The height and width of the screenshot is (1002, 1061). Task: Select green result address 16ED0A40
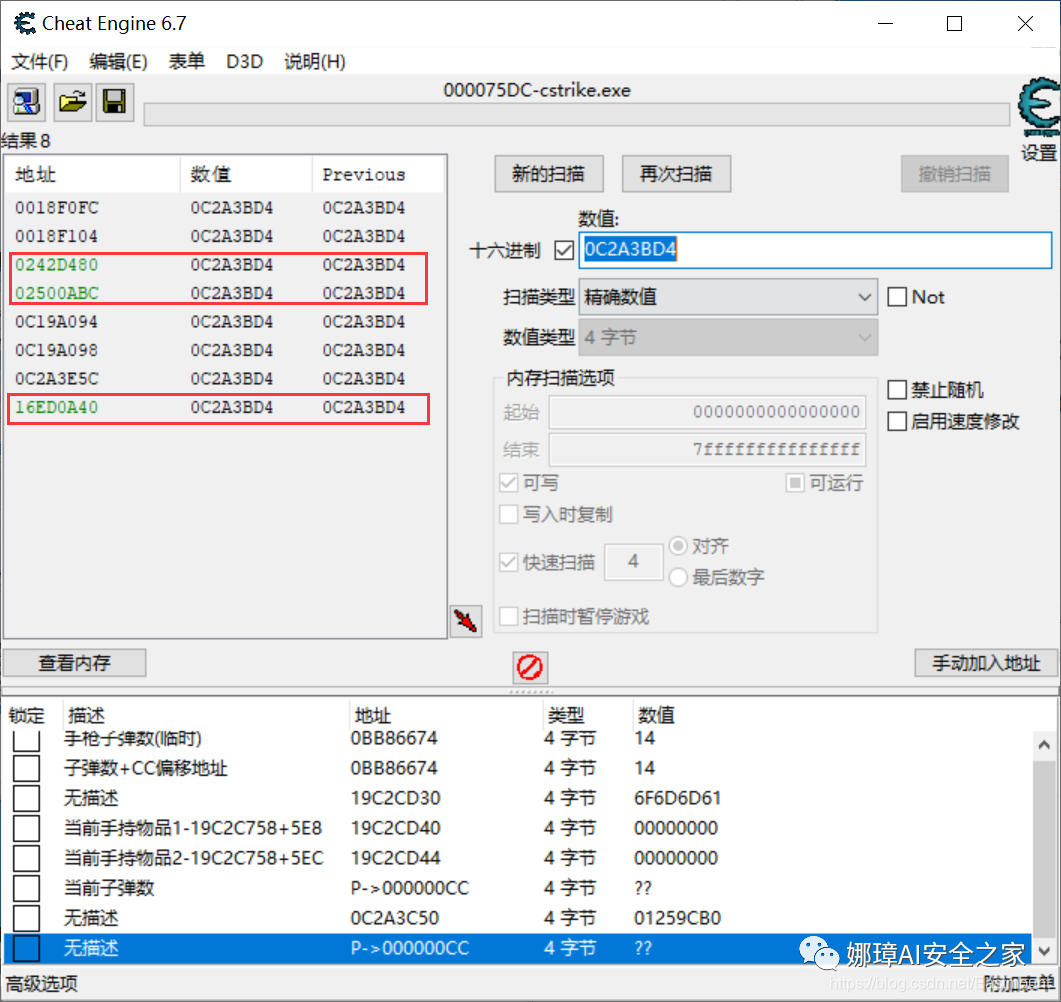[x=57, y=407]
